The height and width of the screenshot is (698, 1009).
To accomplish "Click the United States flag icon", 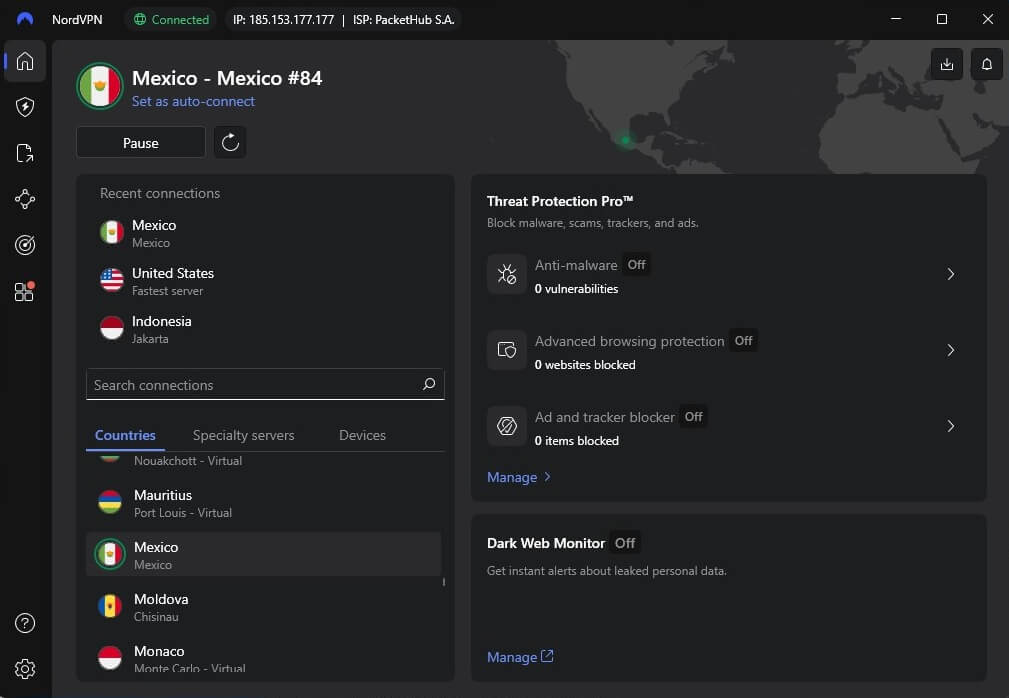I will pos(112,280).
